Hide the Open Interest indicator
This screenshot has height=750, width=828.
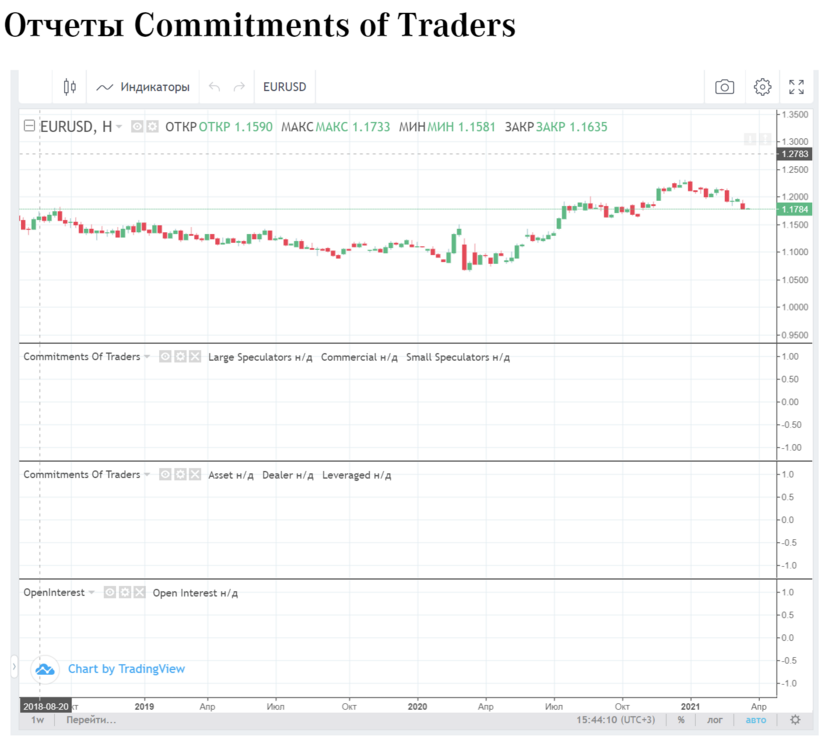point(109,592)
